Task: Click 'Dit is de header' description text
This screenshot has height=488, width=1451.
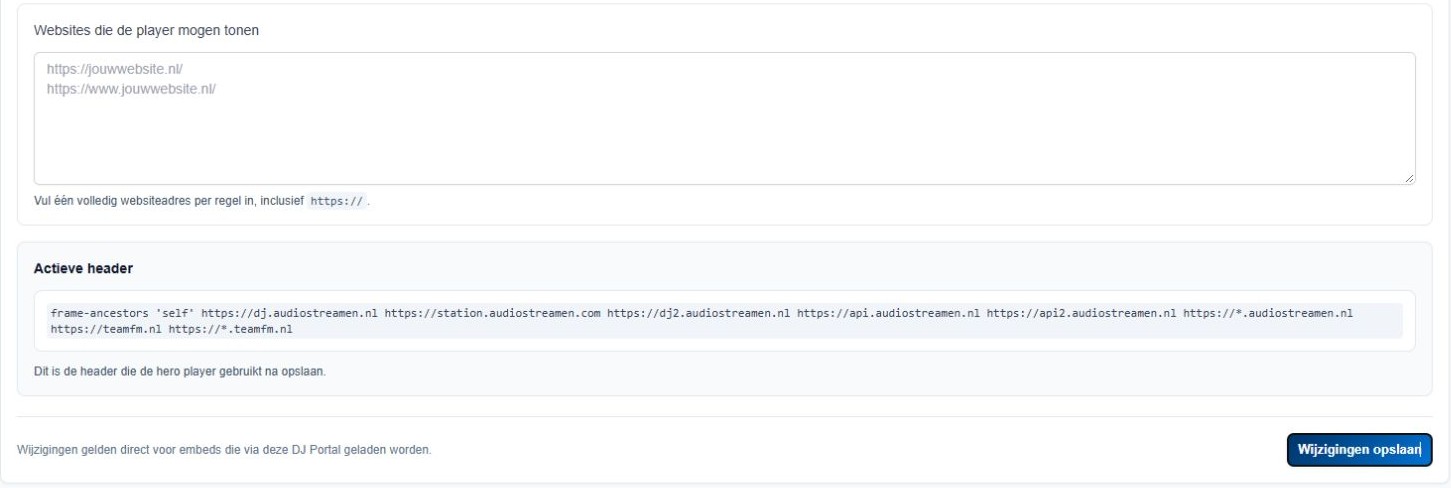Action: [x=180, y=372]
